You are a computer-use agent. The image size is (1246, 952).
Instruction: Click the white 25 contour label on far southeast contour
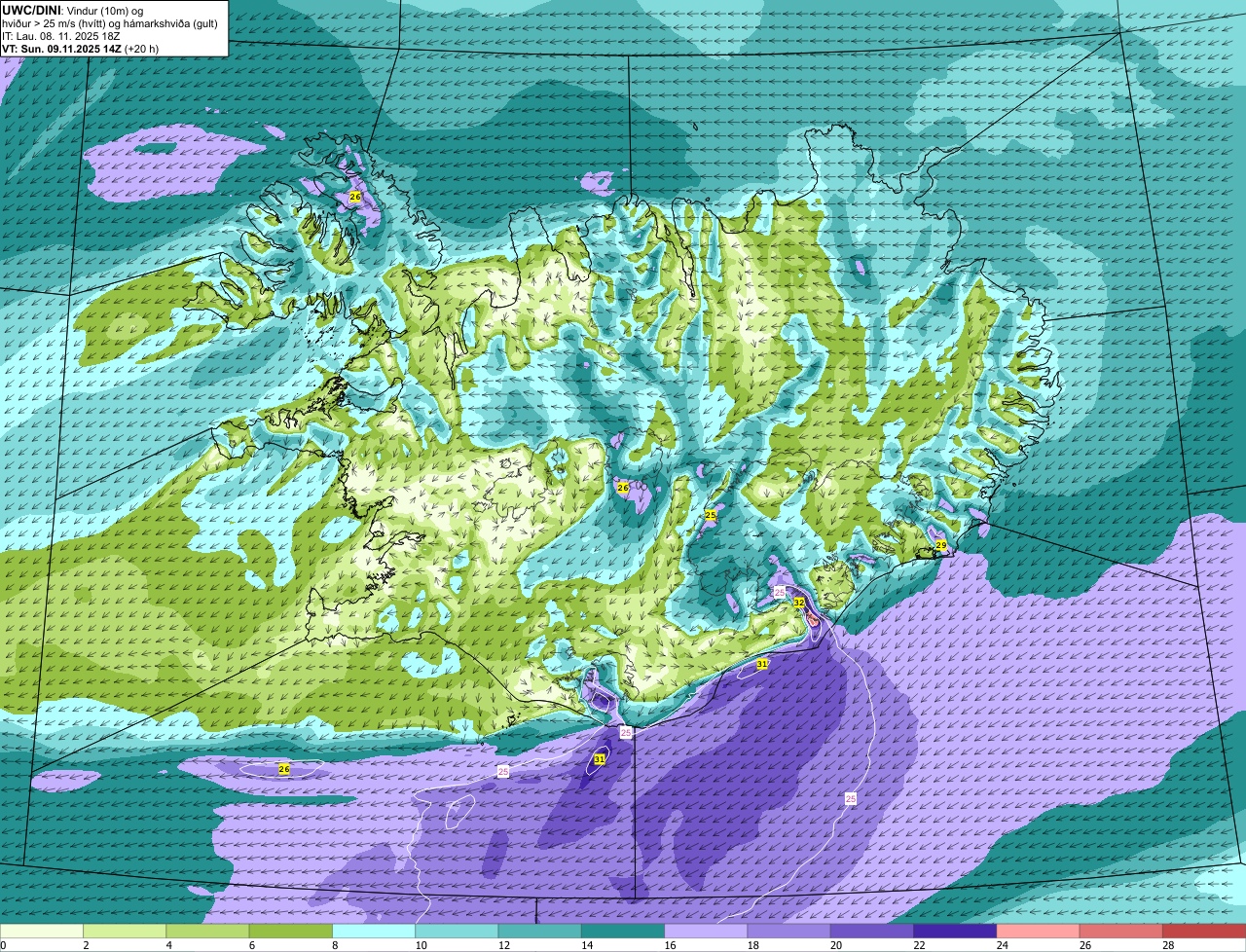pos(851,799)
